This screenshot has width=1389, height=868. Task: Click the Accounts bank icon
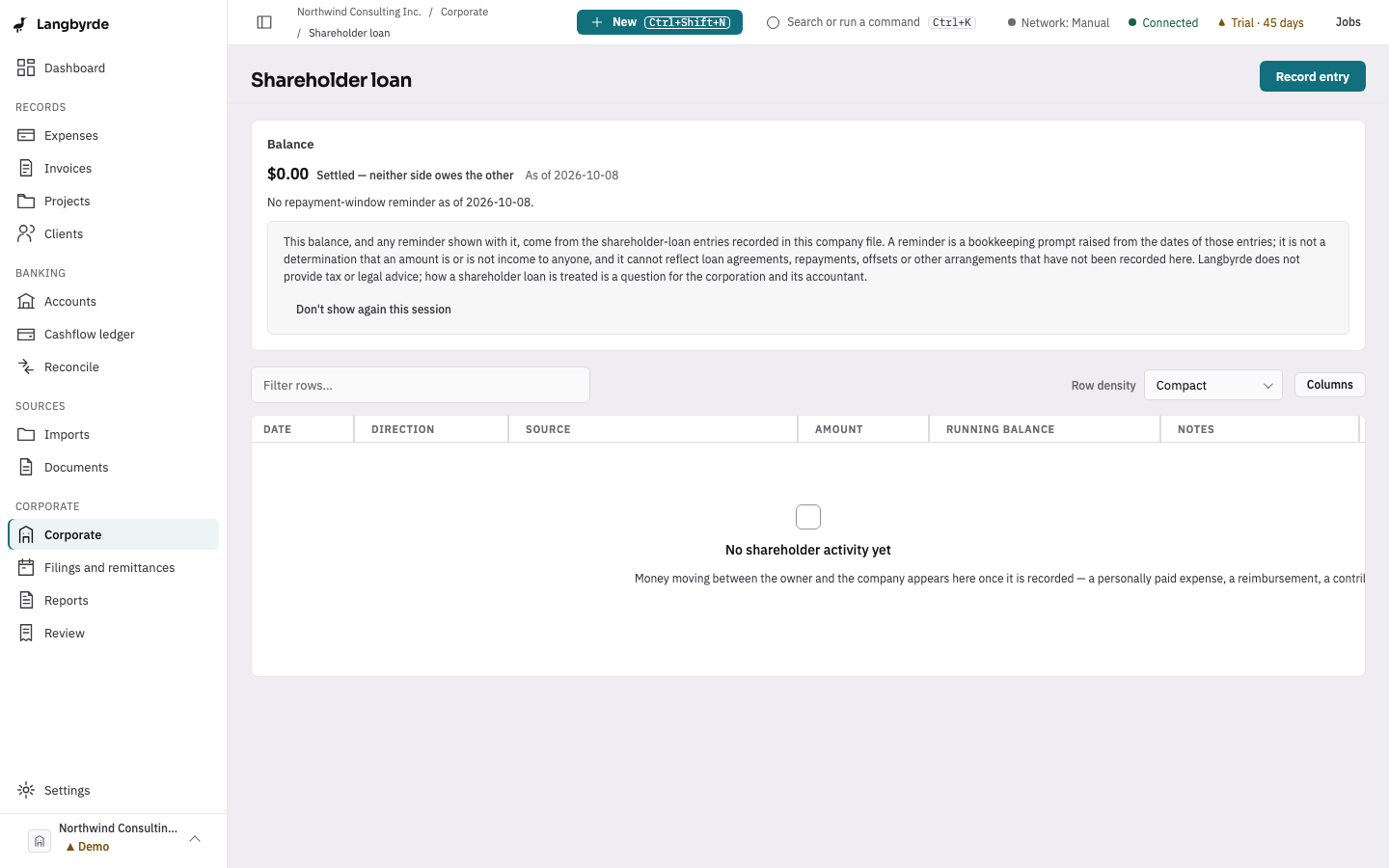point(26,301)
